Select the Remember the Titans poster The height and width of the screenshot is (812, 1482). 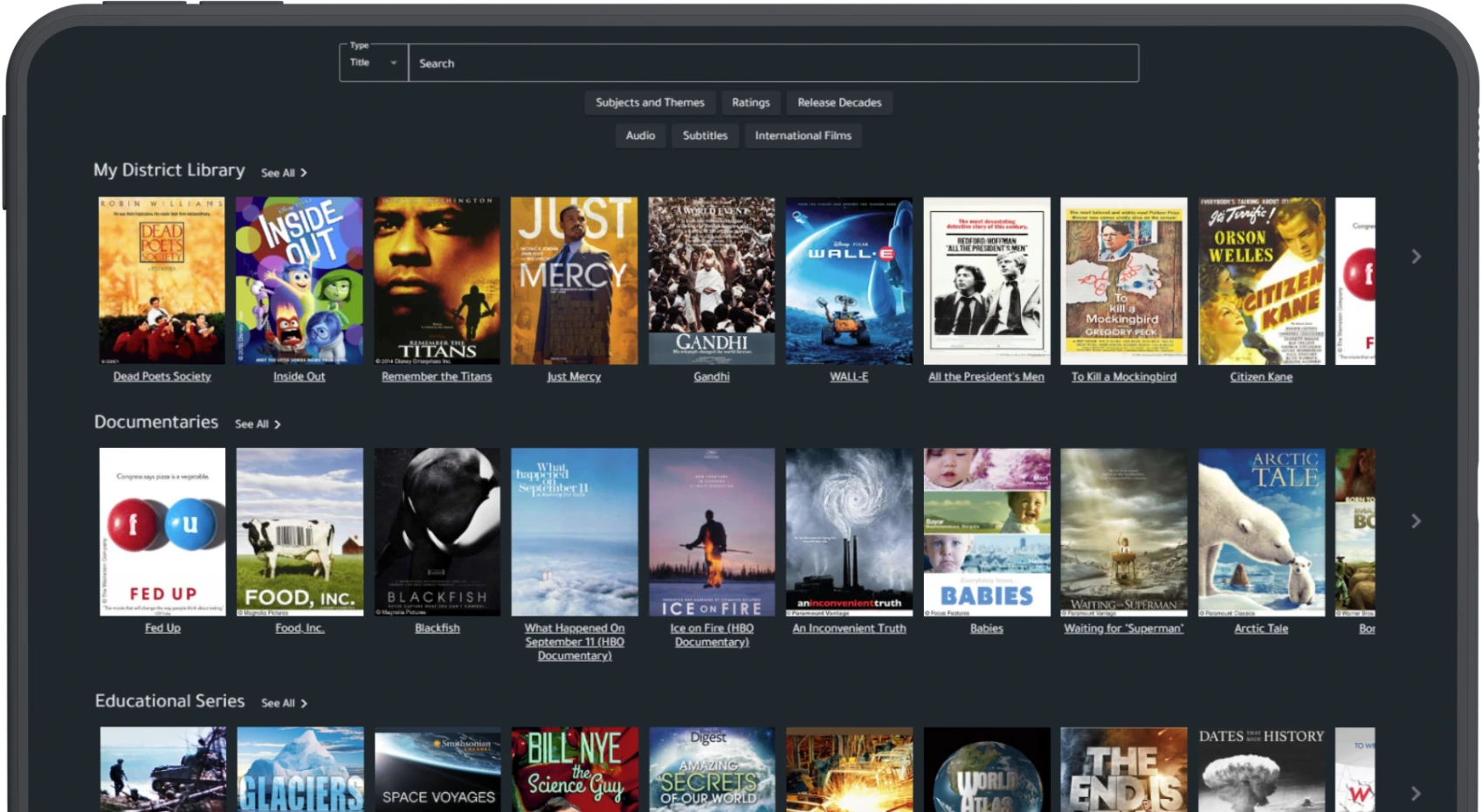click(437, 280)
